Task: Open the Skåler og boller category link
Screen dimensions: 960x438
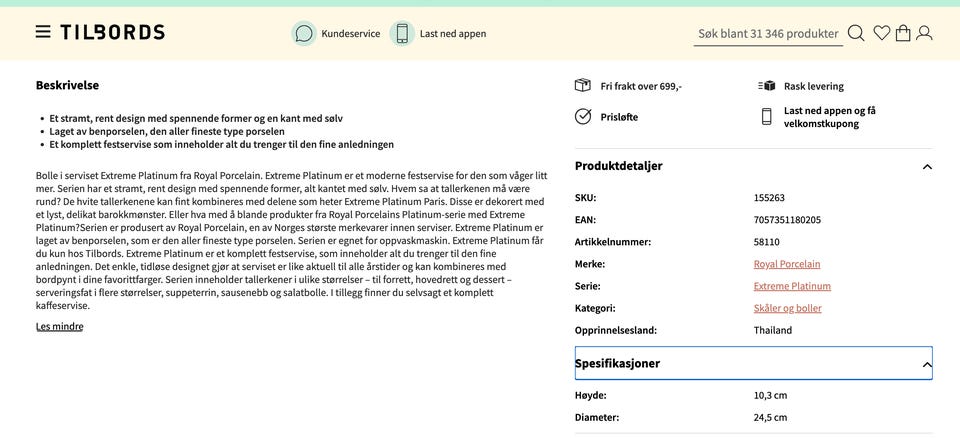Action: pos(787,308)
